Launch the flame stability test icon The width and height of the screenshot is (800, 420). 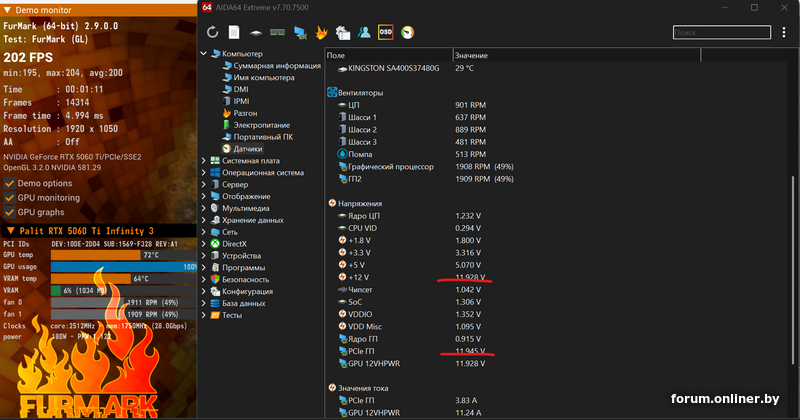tap(320, 32)
